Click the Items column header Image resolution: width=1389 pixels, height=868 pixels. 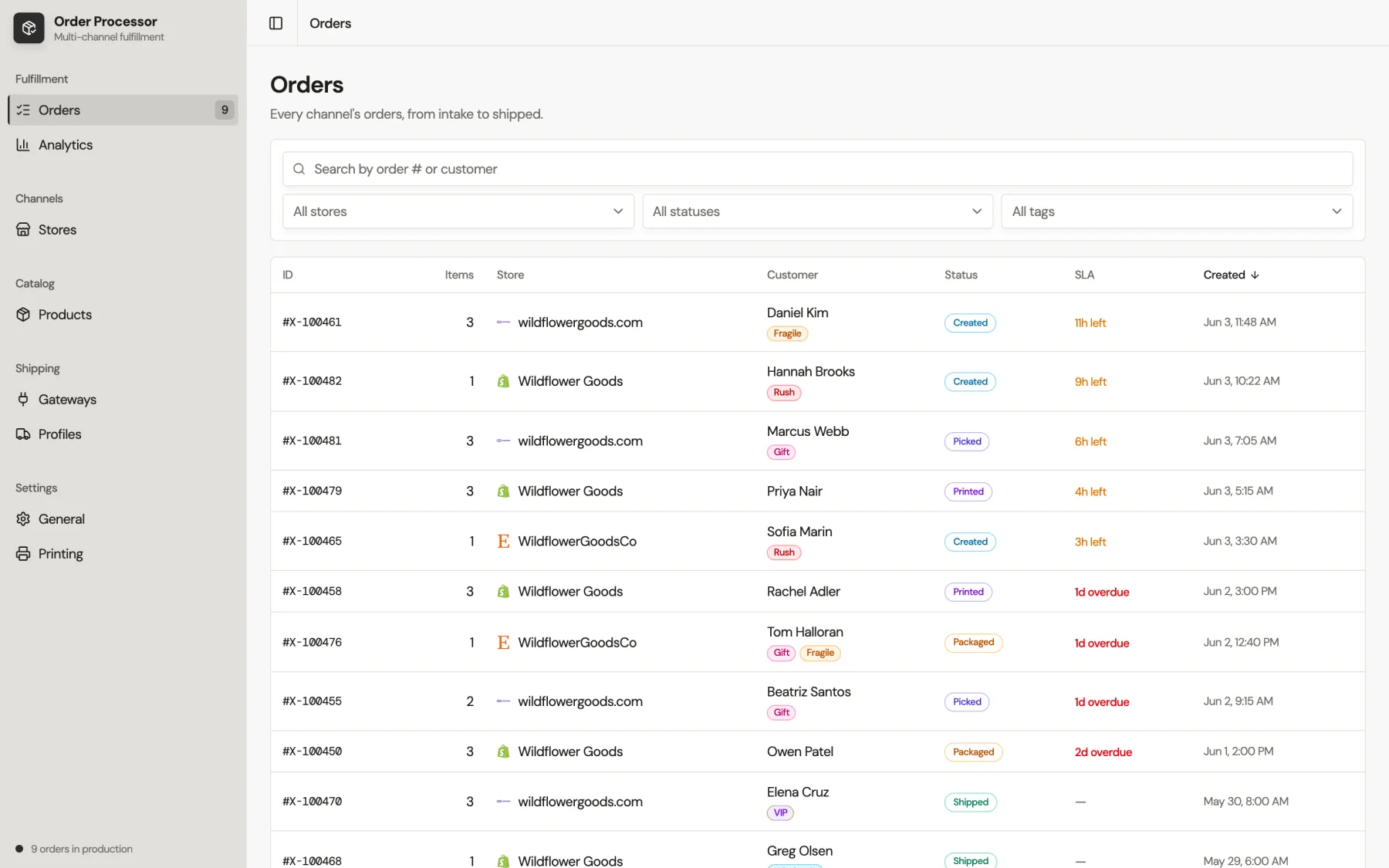pyautogui.click(x=459, y=275)
